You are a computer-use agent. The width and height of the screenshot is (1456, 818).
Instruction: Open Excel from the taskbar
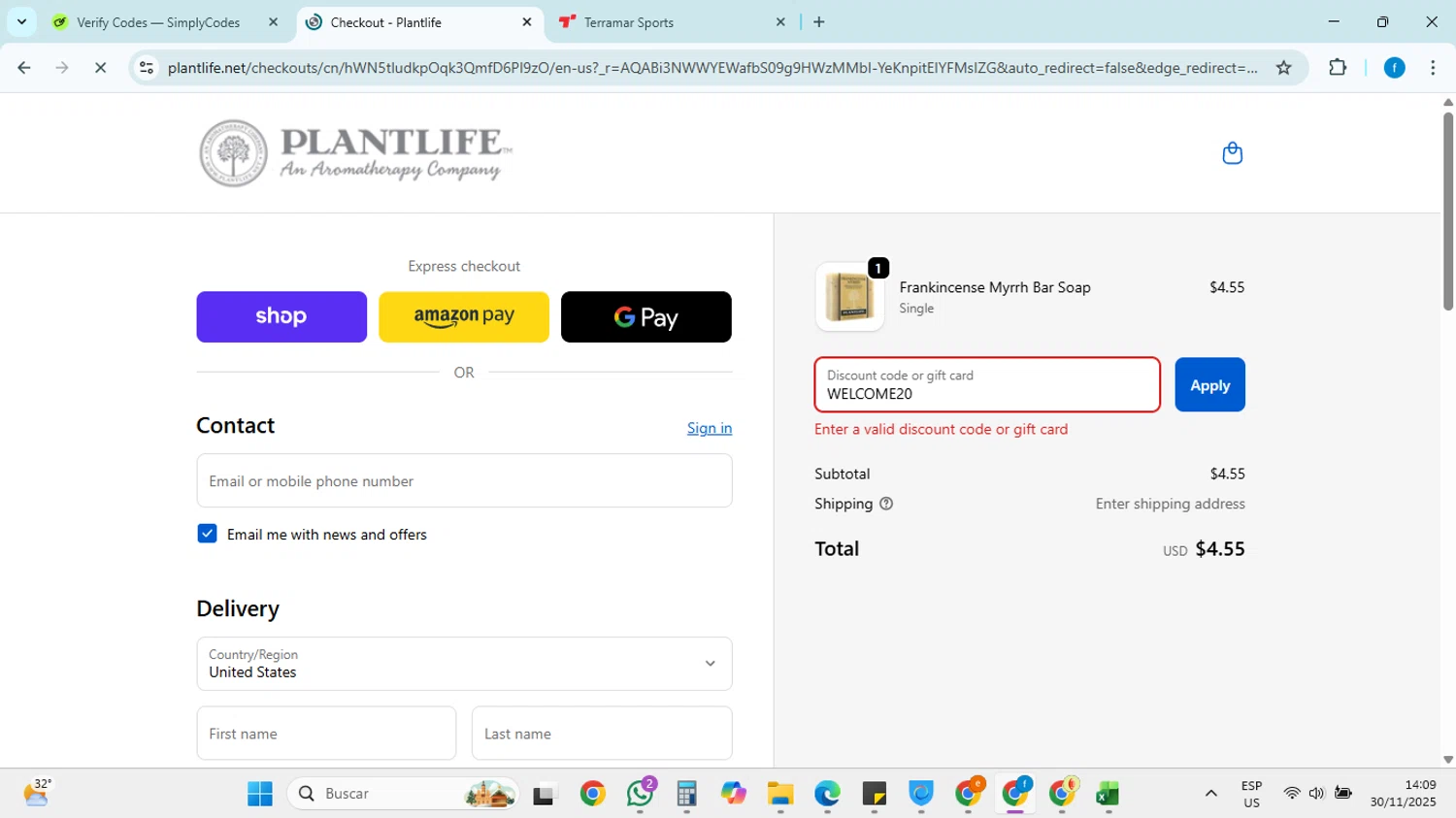pos(1108,794)
